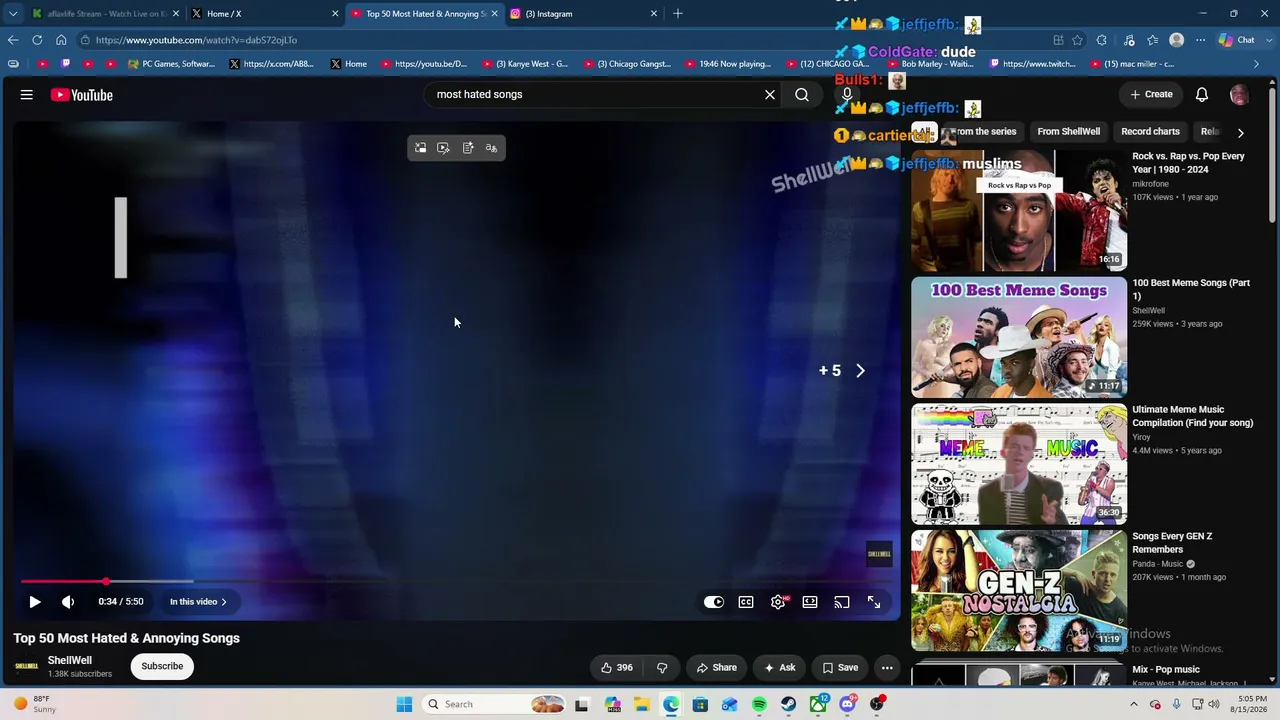Open the browser settings and more menu
The image size is (1280, 720).
1200,40
